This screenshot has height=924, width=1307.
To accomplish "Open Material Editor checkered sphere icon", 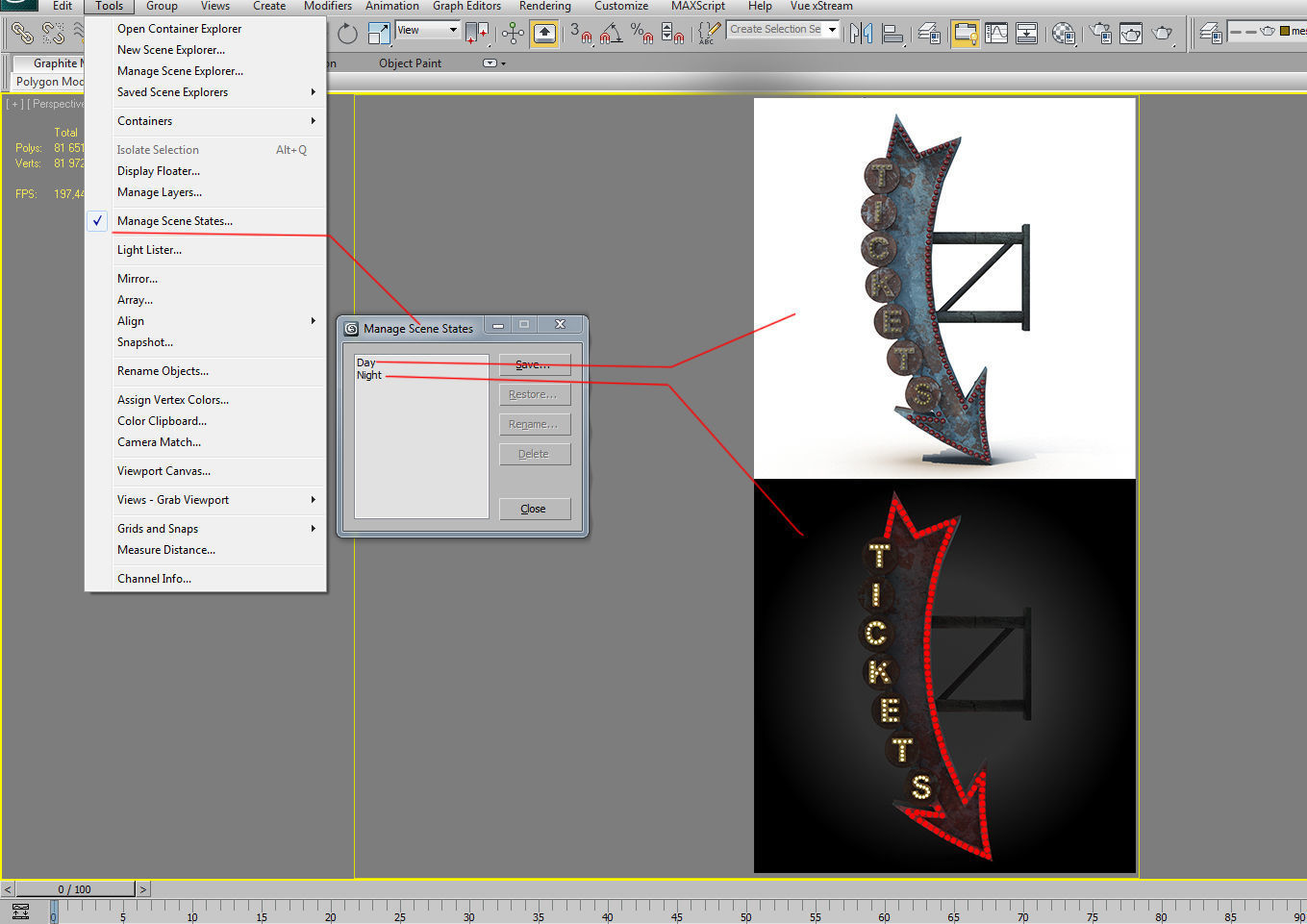I will click(1064, 34).
